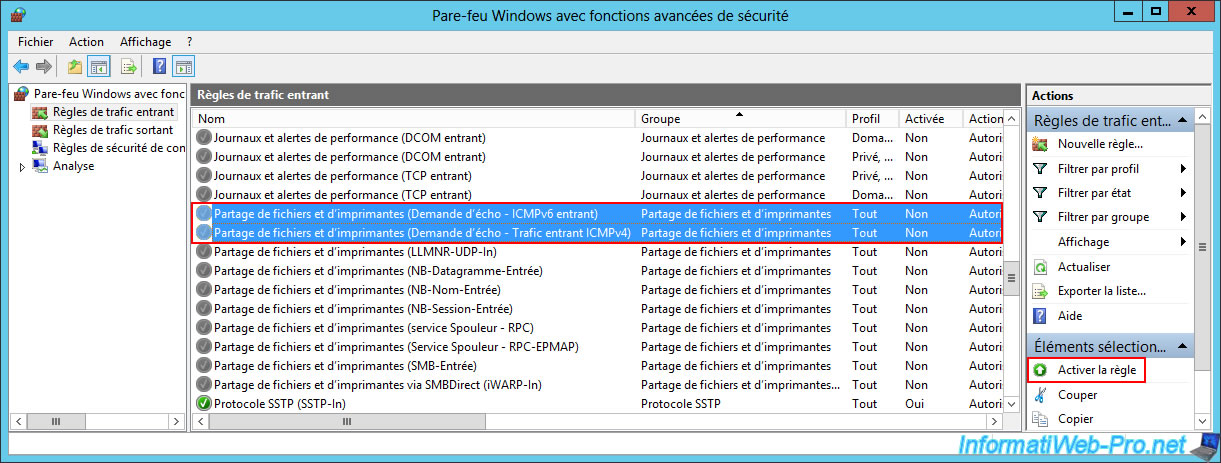Expand the Analyse tree node
The image size is (1221, 463).
point(22,167)
